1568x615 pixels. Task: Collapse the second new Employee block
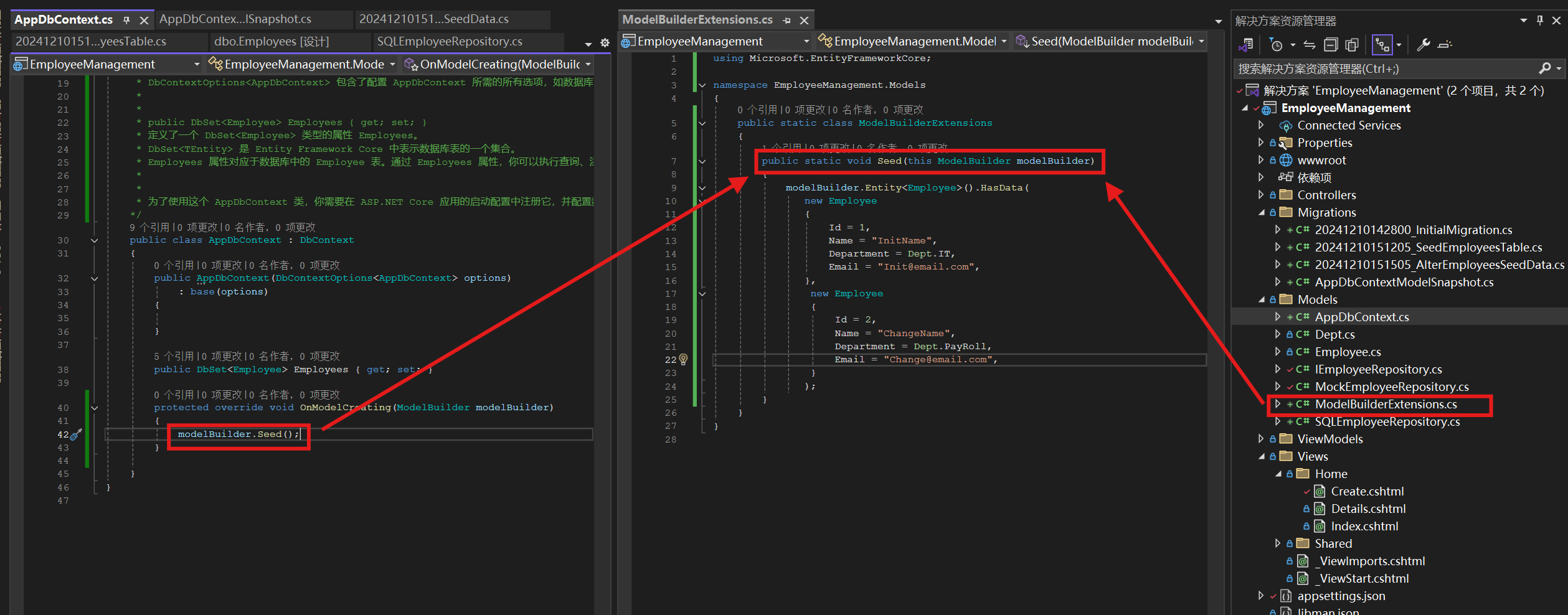pyautogui.click(x=702, y=294)
